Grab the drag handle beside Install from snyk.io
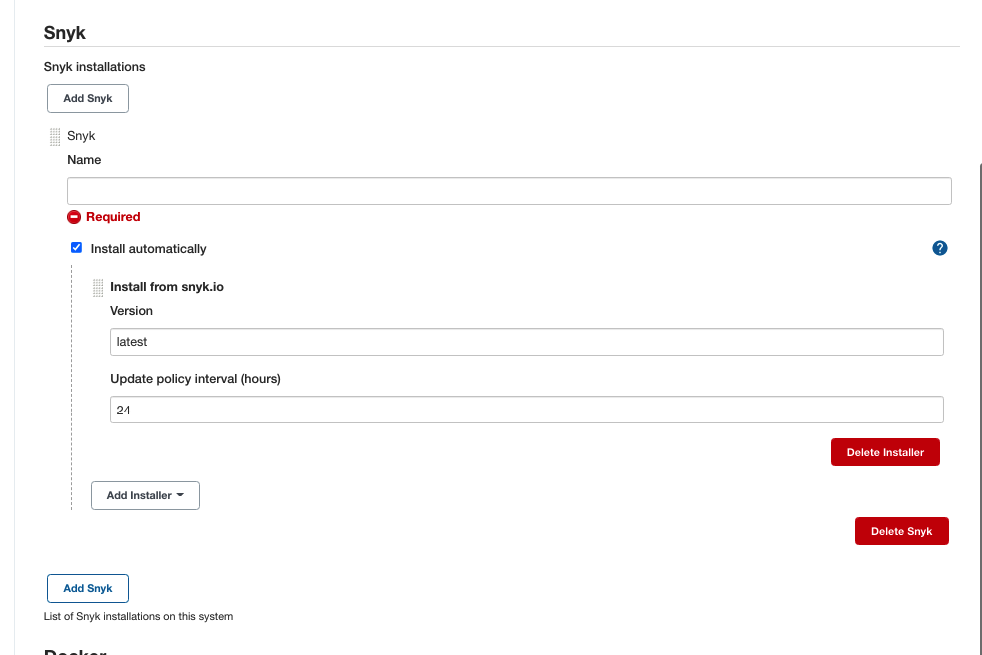 coord(98,288)
